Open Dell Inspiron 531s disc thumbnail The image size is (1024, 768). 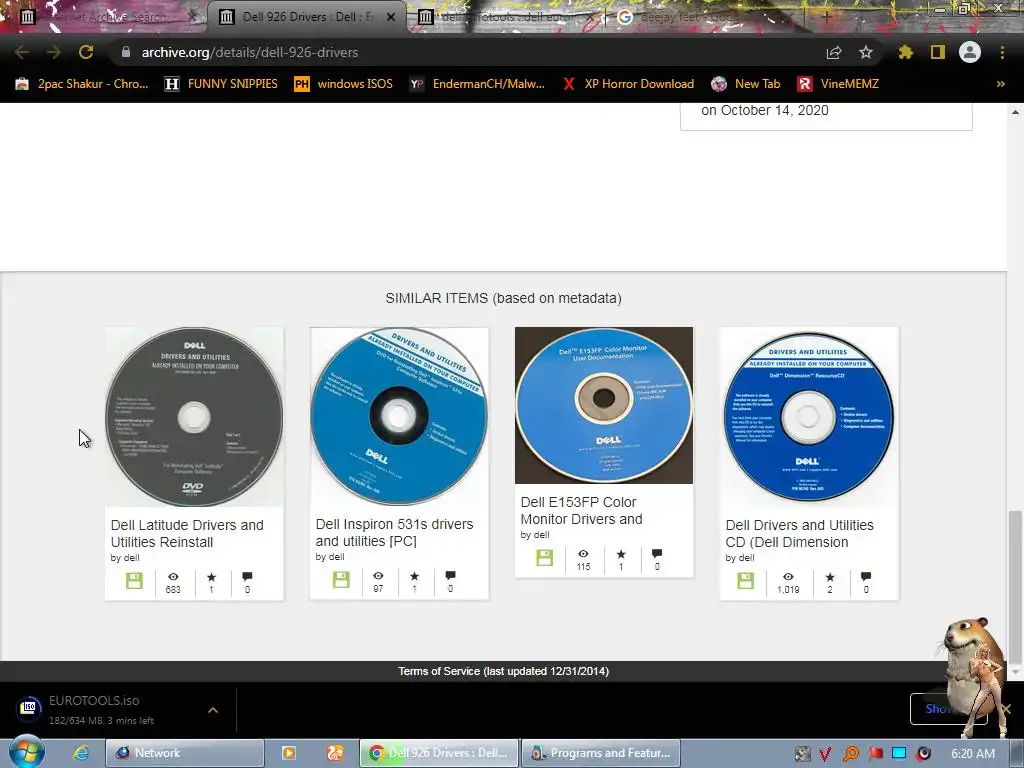(x=399, y=416)
